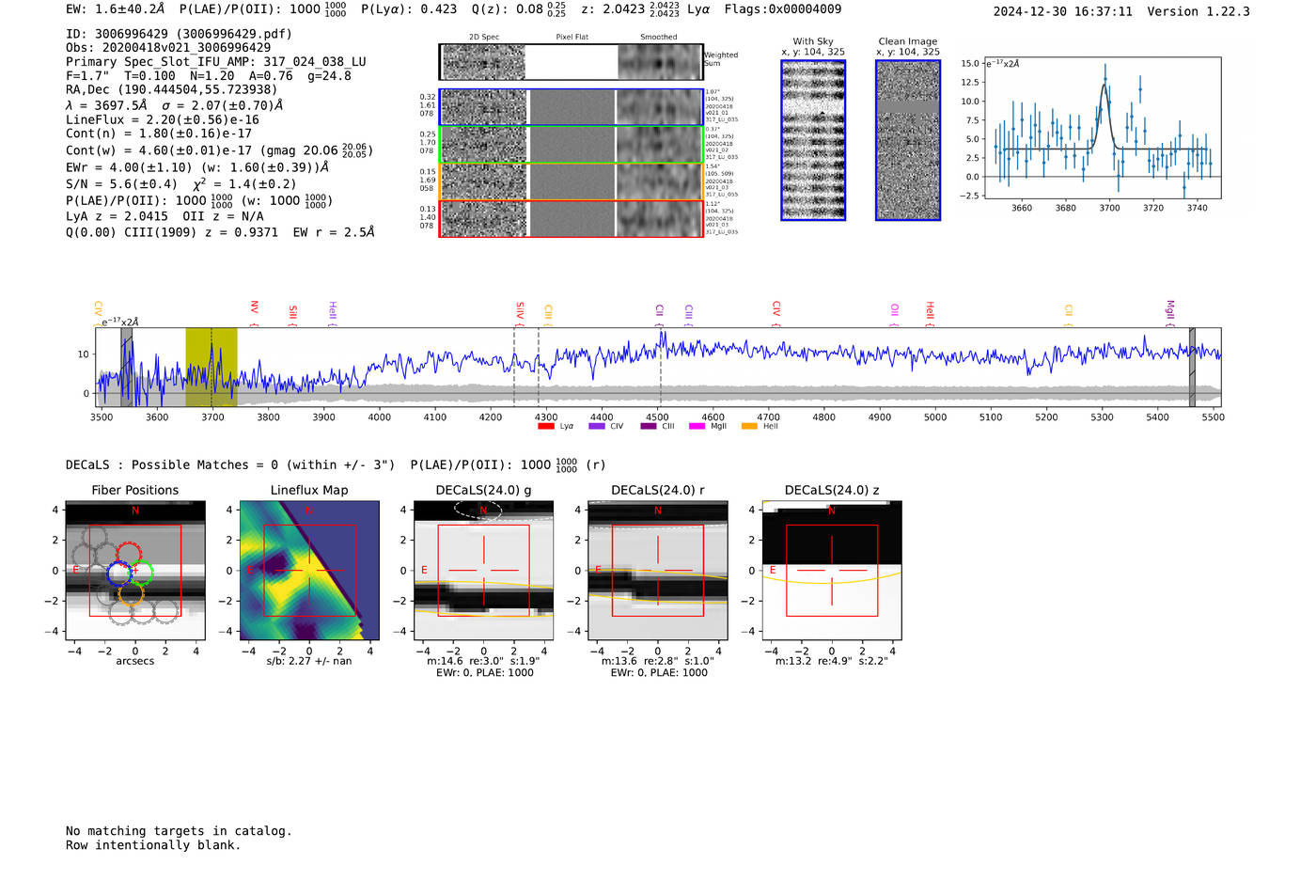The image size is (1316, 896).
Task: Click No matching targets in catalog text
Action: click(x=179, y=831)
